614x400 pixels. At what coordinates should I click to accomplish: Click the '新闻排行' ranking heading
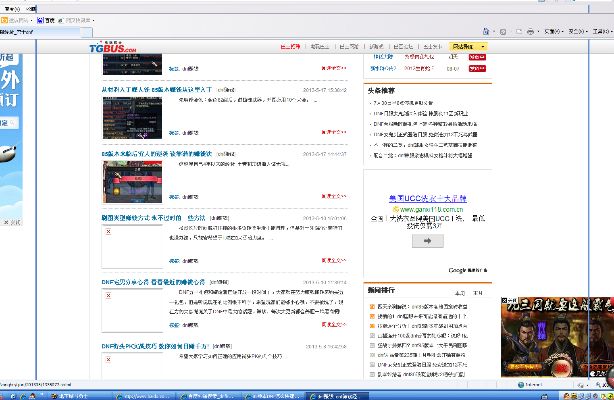tap(381, 290)
